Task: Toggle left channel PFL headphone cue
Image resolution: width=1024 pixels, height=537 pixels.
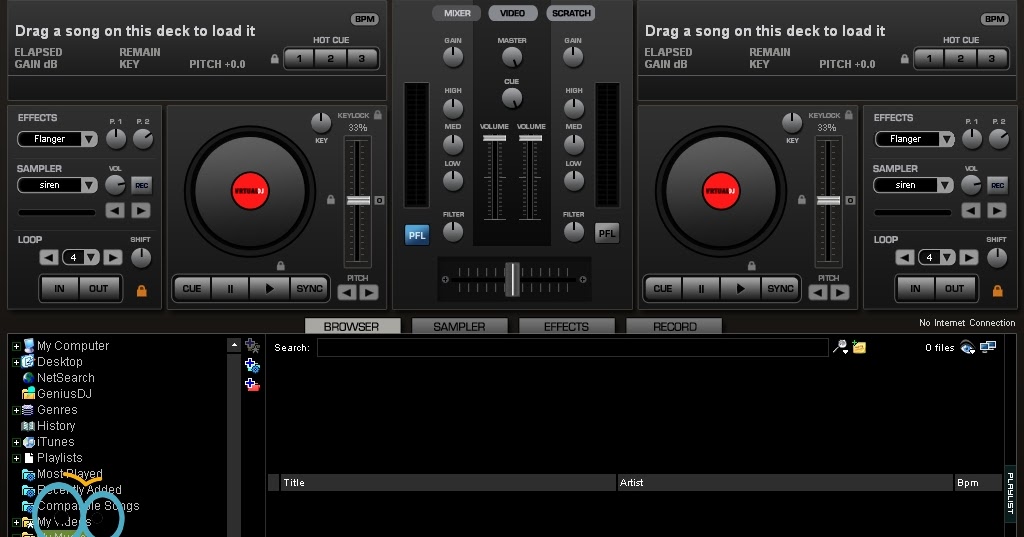Action: 417,235
